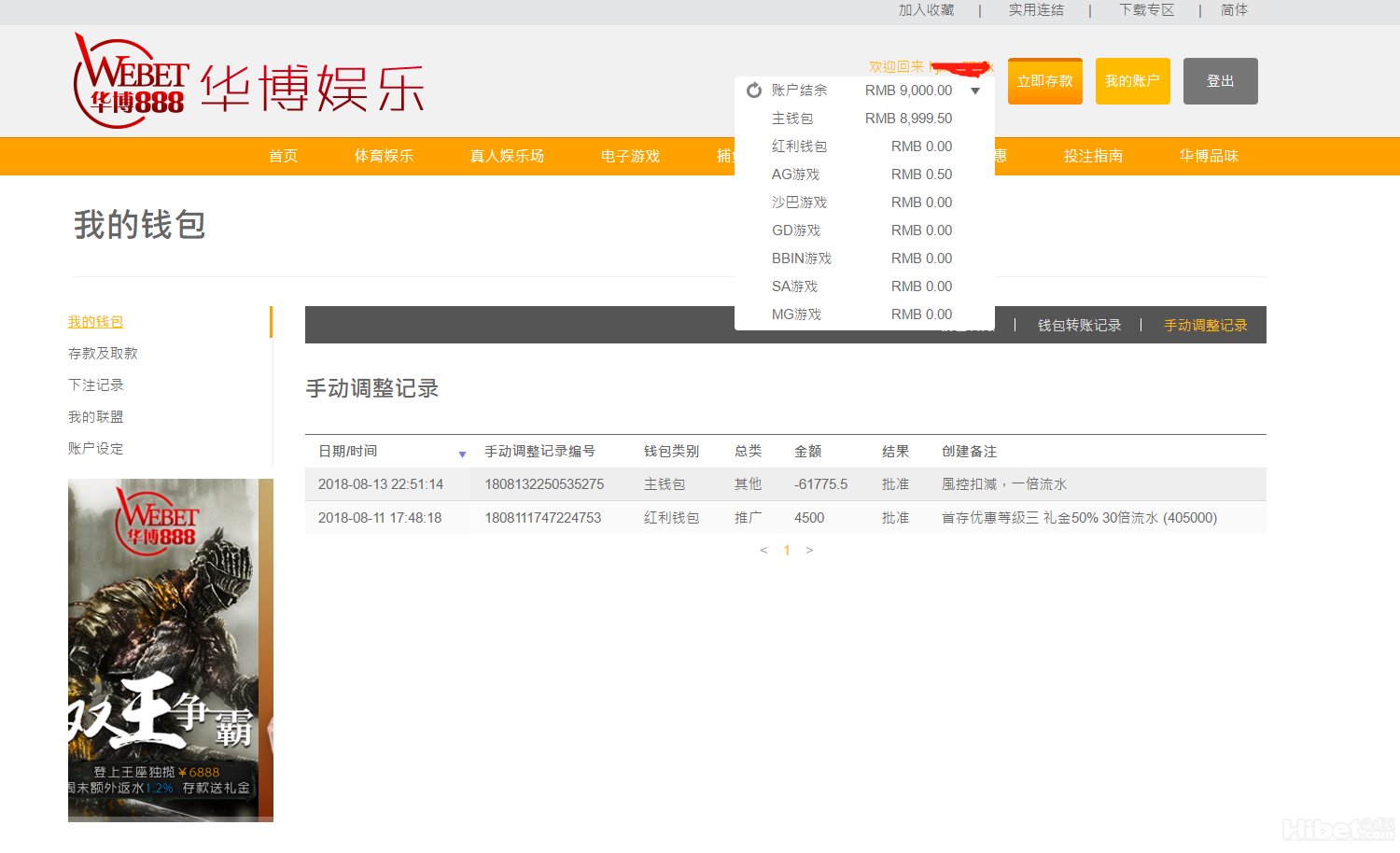Viewport: 1400px width, 853px height.
Task: Switch language via 简体 link
Action: [1234, 10]
